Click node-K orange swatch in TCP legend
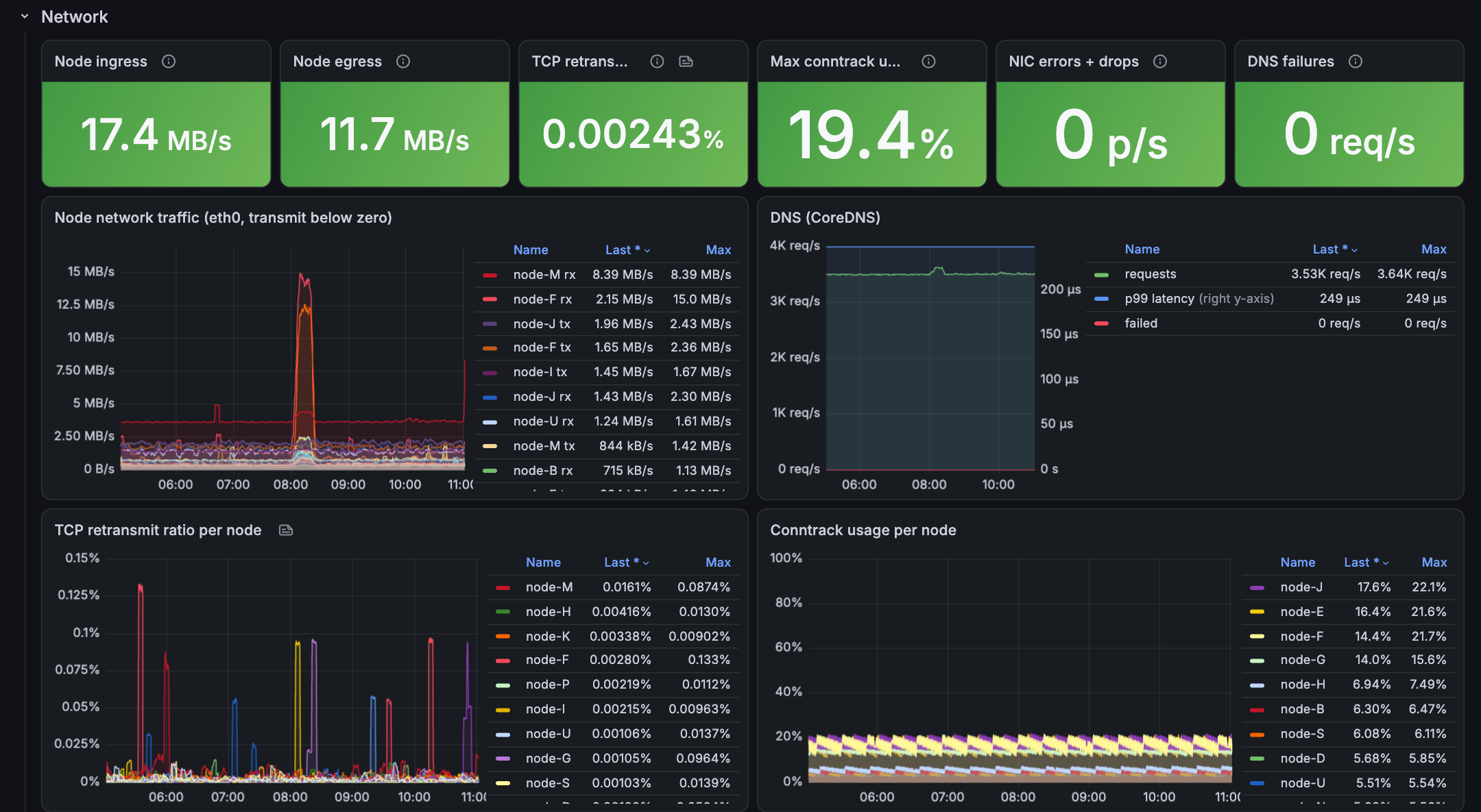 click(x=503, y=637)
